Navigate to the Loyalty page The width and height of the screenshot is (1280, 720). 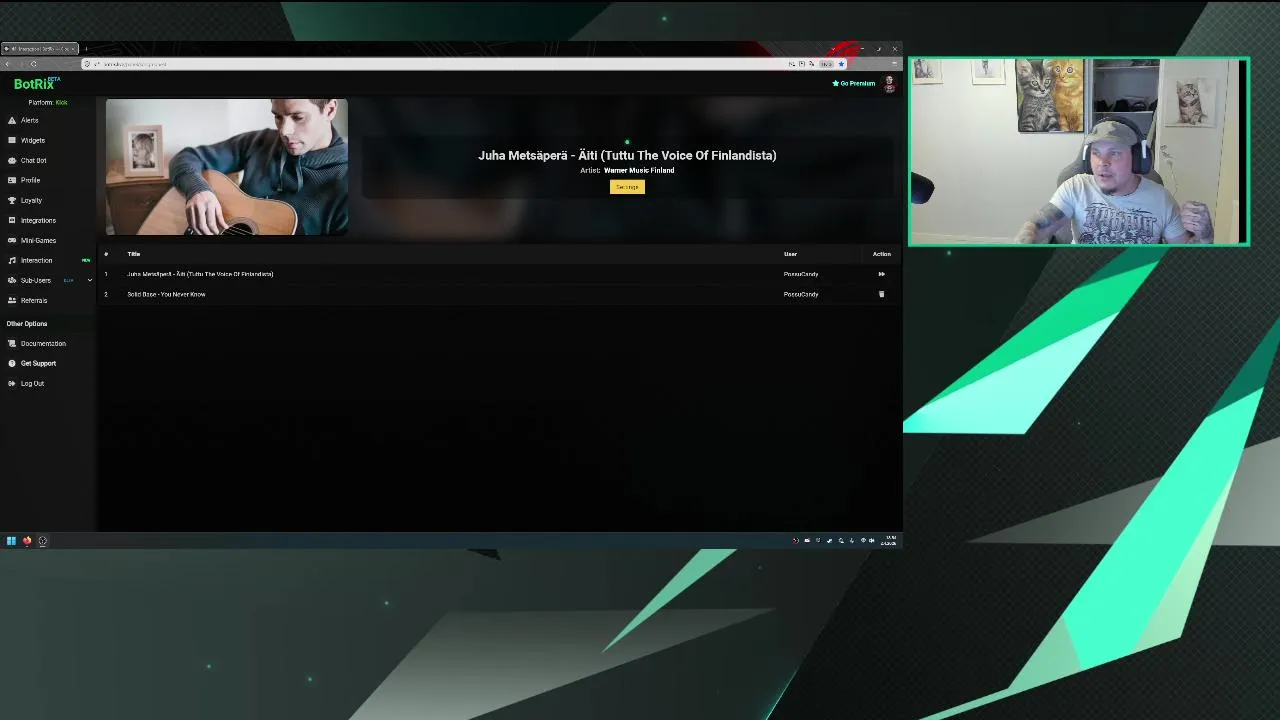[31, 200]
